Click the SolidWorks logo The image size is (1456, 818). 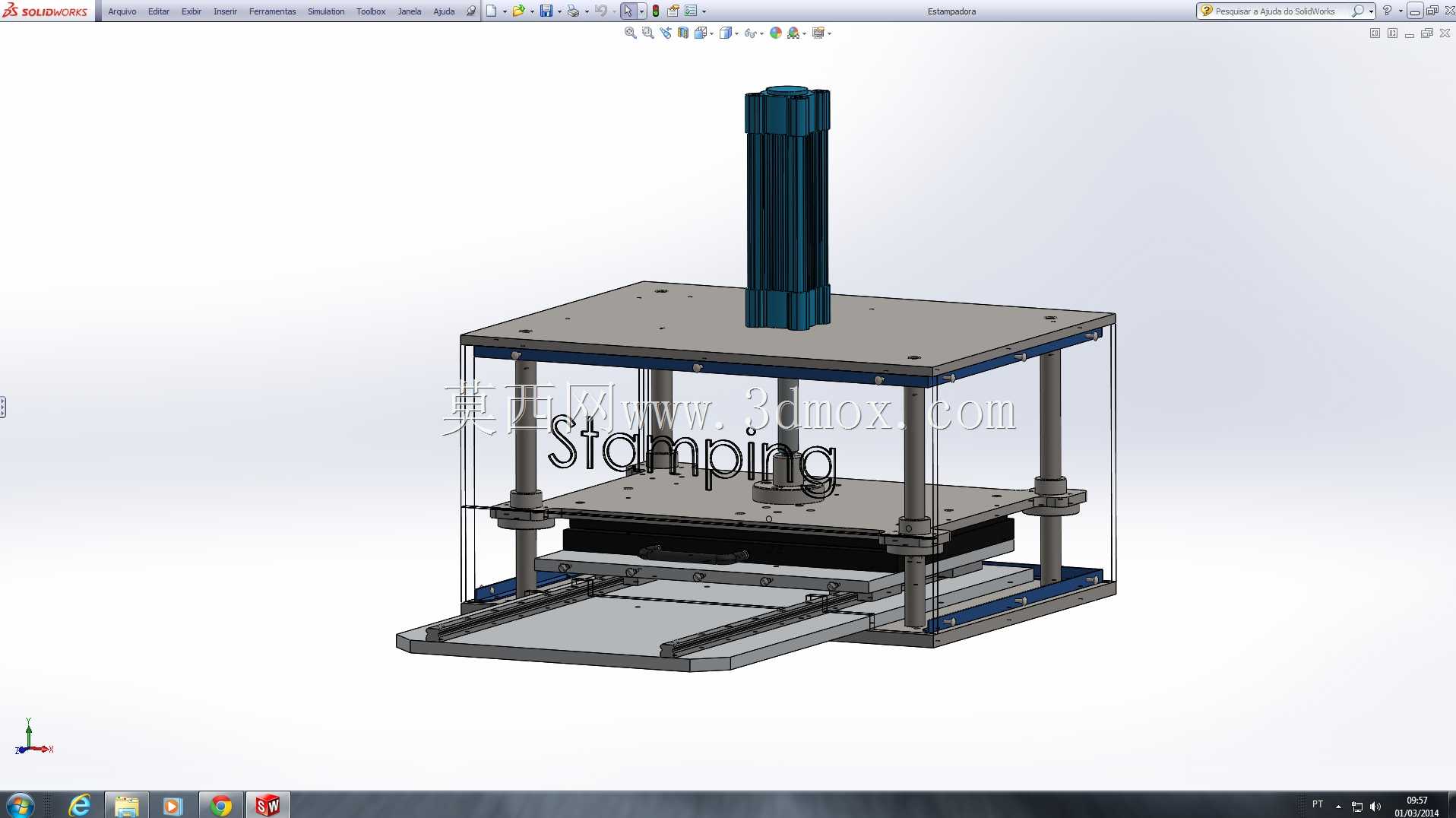pos(46,11)
